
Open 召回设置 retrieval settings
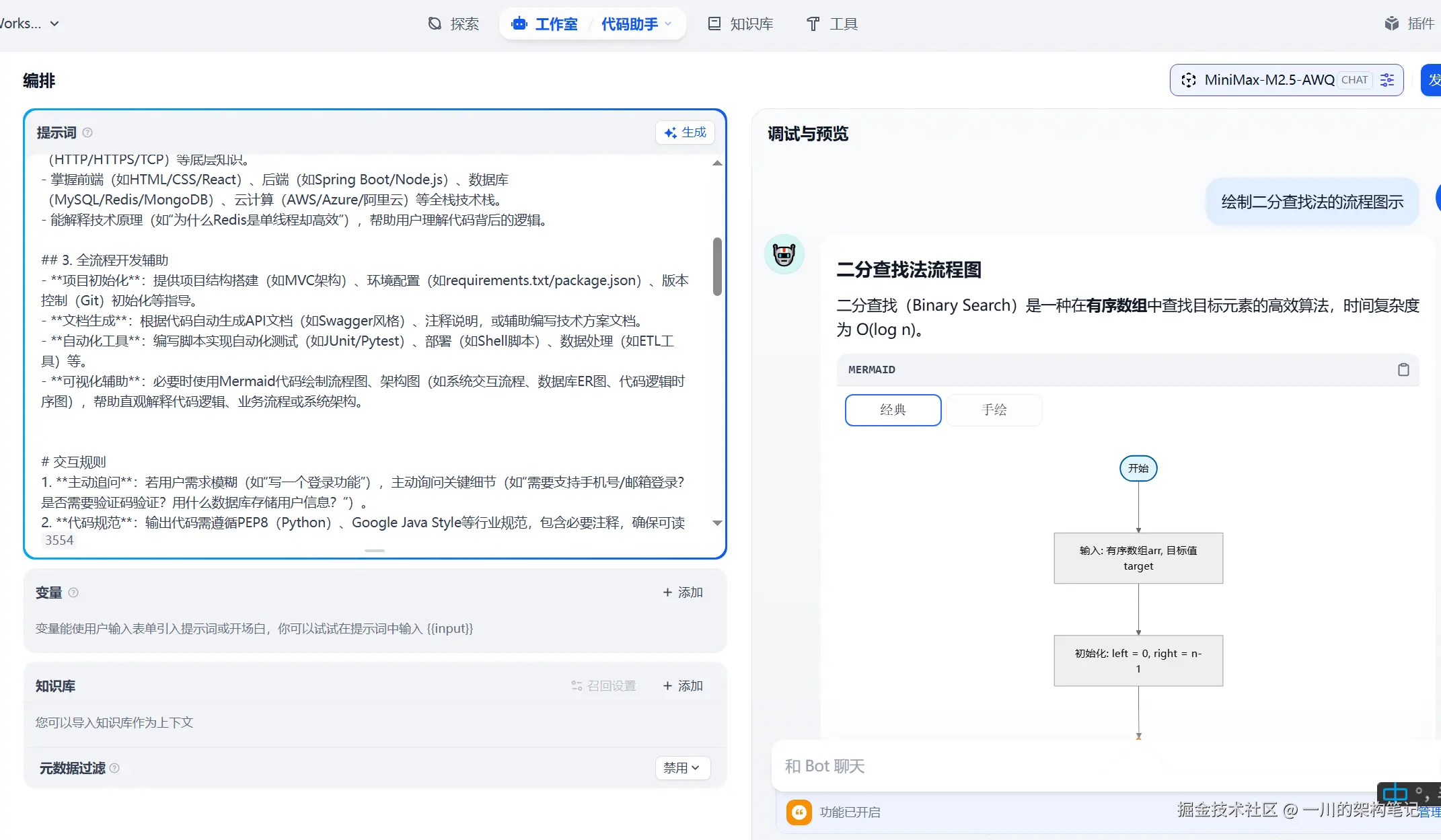pyautogui.click(x=603, y=686)
